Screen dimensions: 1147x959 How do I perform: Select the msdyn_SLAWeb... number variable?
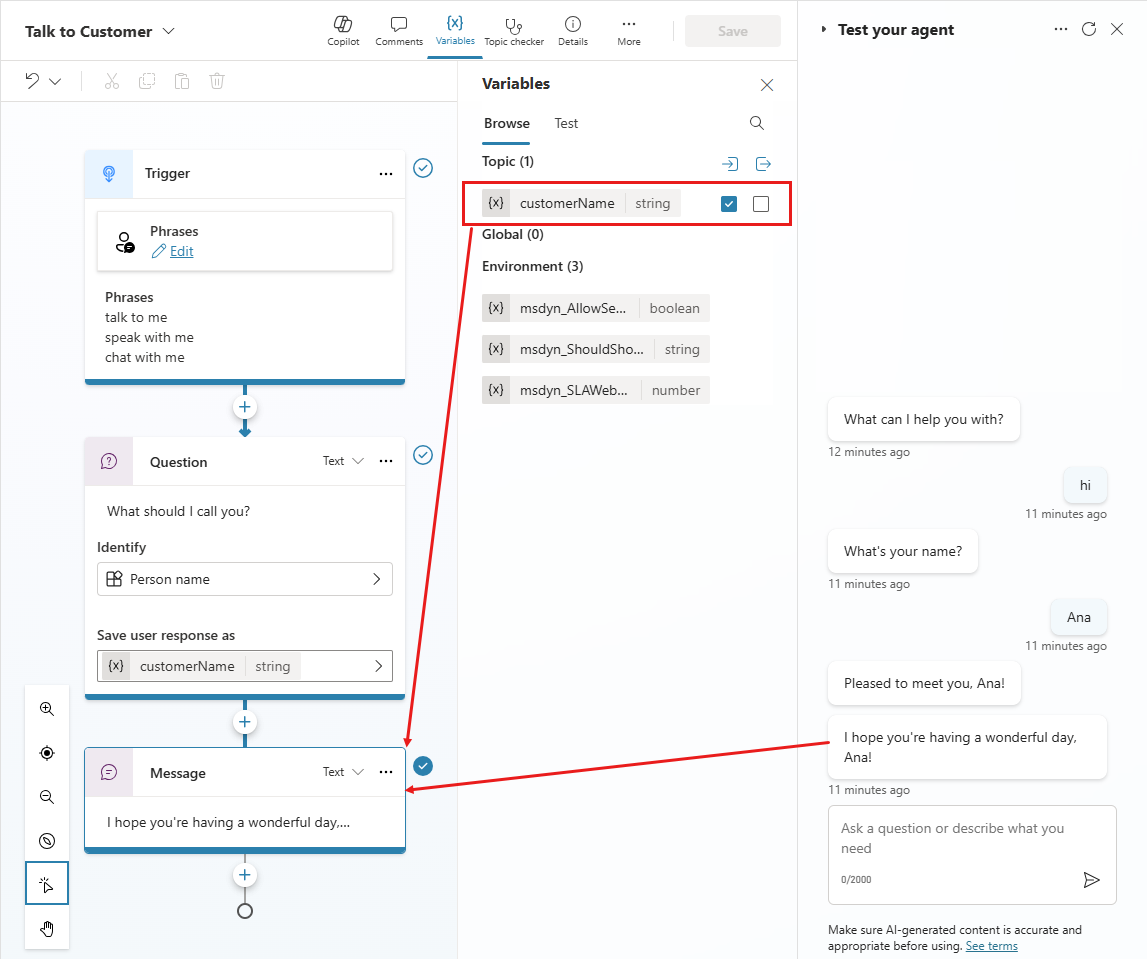click(595, 390)
